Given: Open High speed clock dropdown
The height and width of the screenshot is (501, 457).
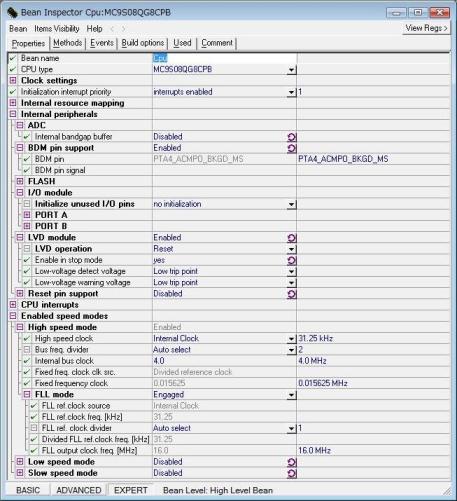Looking at the screenshot, I should point(291,339).
